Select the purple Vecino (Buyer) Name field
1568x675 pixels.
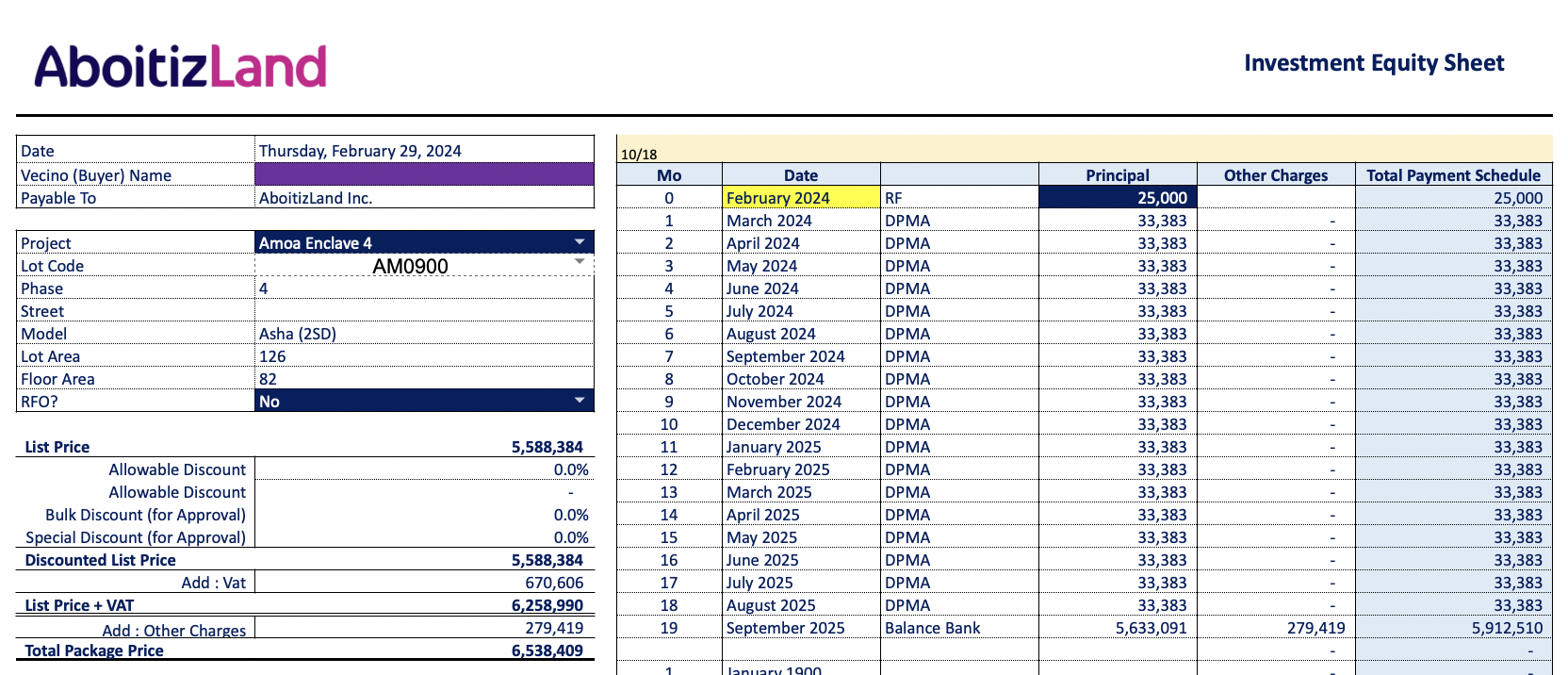[x=424, y=174]
